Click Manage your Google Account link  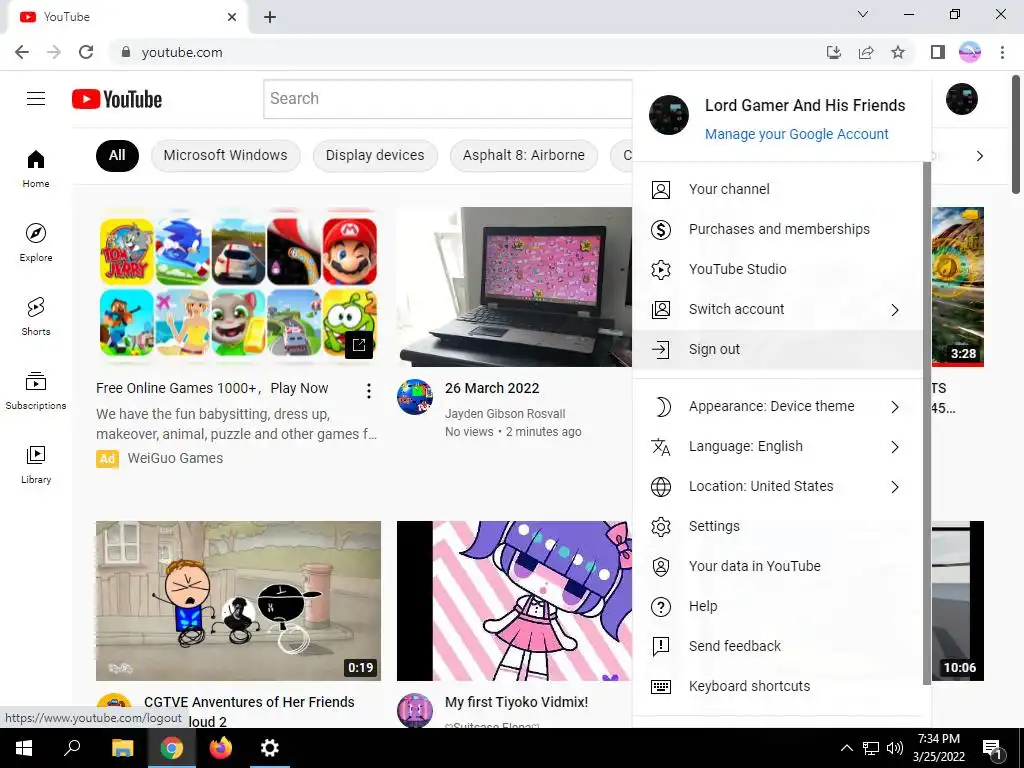[x=796, y=134]
